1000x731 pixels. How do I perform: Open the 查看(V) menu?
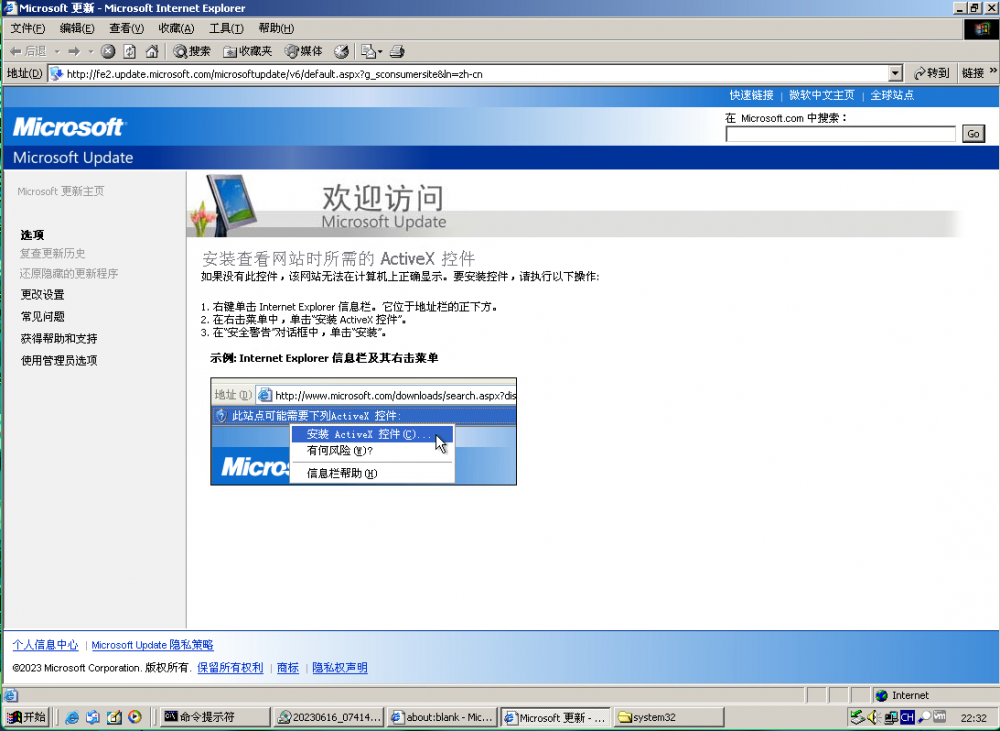coord(126,28)
